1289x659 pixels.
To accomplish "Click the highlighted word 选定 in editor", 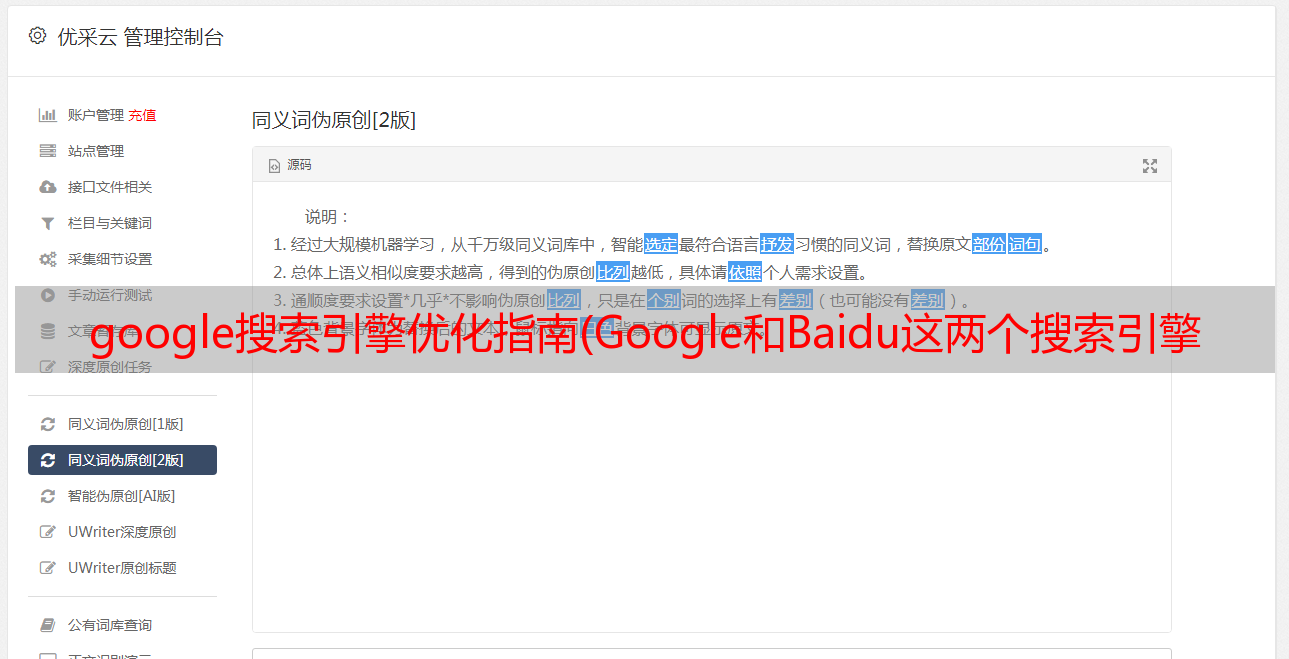I will coord(661,244).
